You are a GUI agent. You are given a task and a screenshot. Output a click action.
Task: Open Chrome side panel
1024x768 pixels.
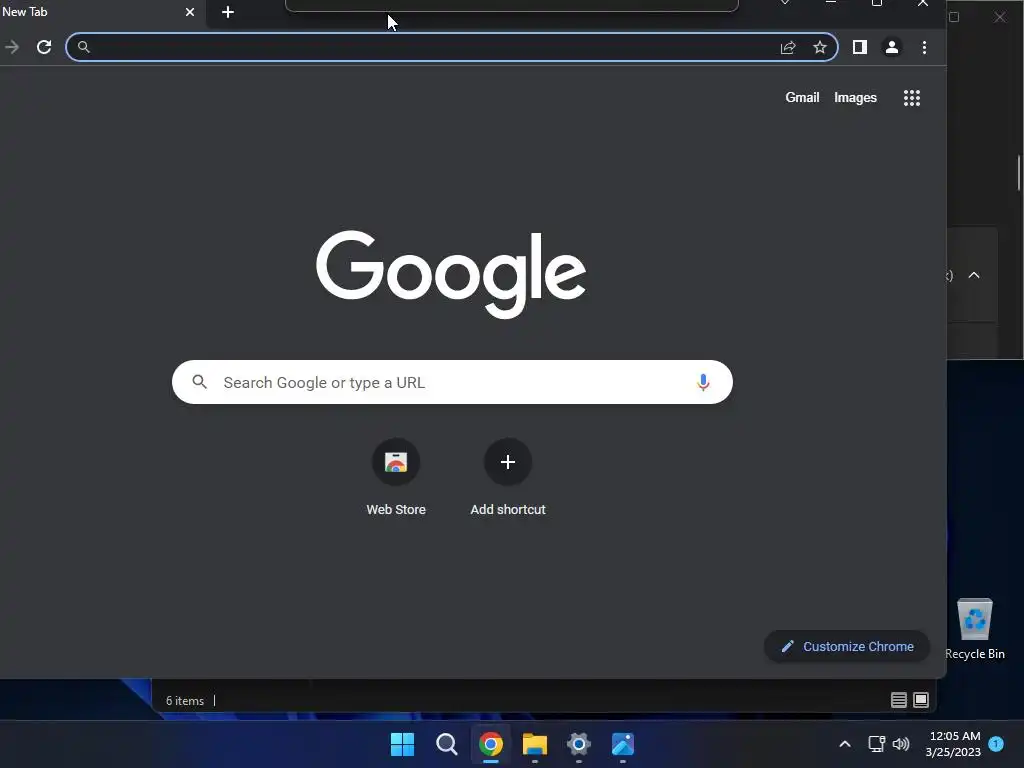click(x=859, y=47)
